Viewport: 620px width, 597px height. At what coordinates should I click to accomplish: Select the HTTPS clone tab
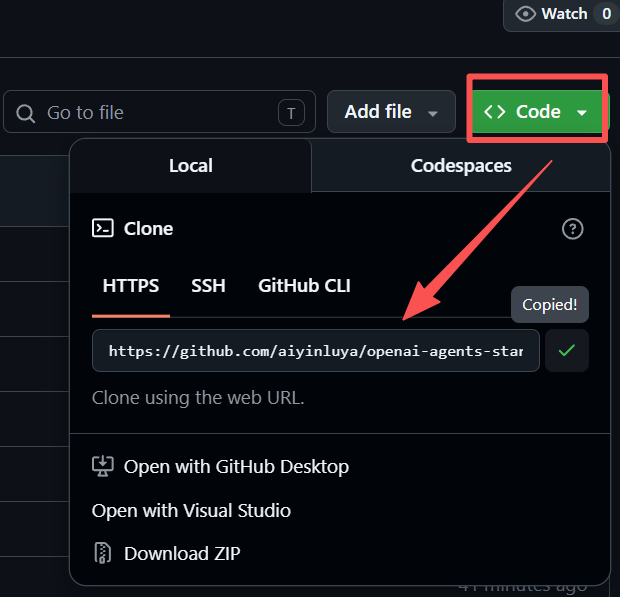[131, 286]
